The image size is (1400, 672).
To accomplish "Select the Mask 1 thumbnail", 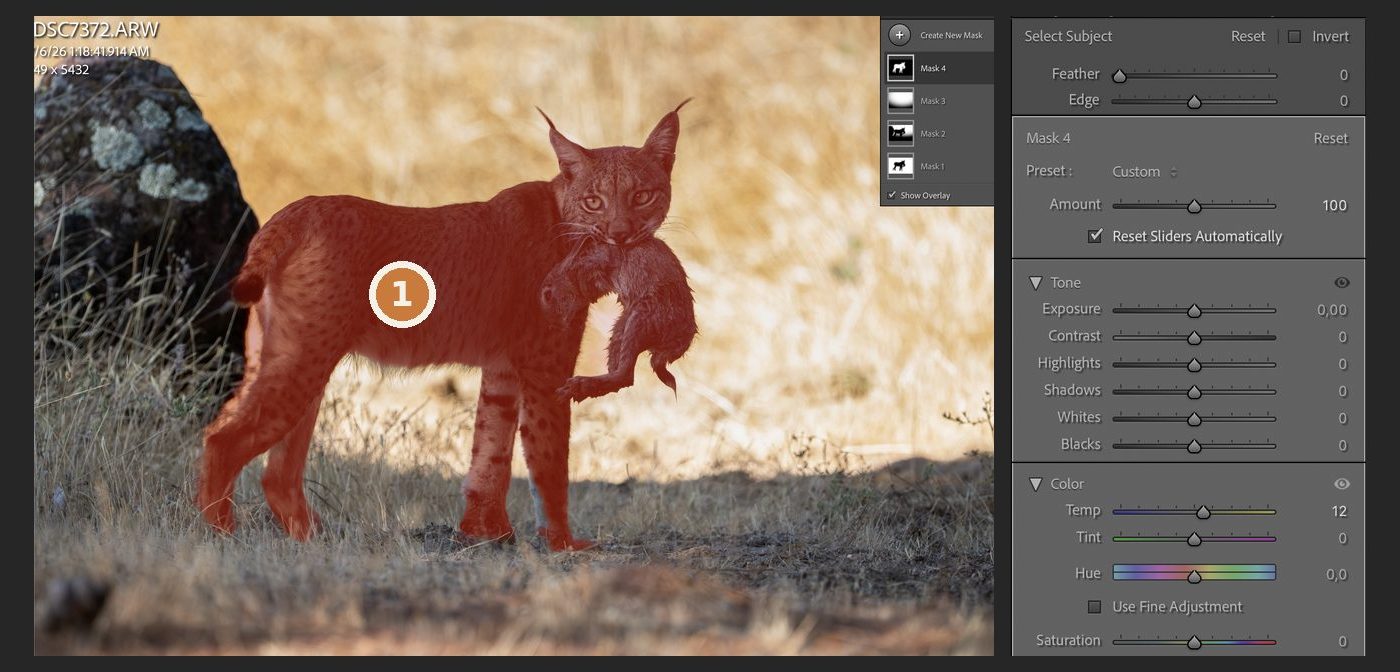I will click(900, 166).
